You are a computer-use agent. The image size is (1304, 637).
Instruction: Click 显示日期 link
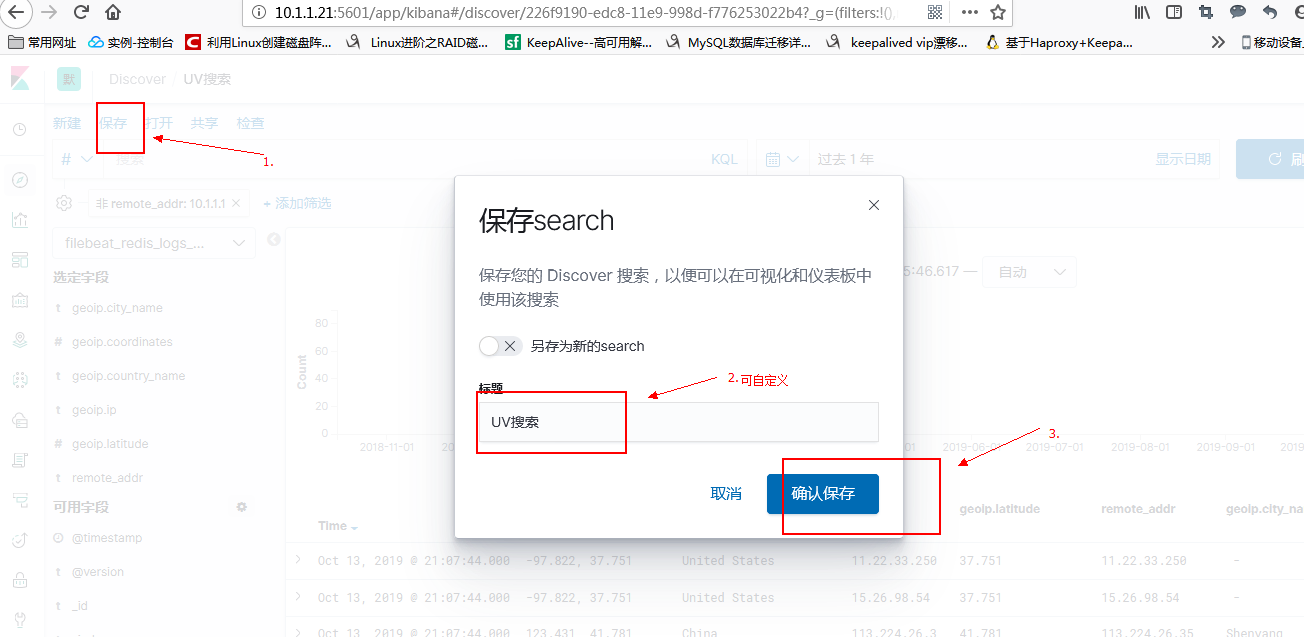click(1183, 159)
